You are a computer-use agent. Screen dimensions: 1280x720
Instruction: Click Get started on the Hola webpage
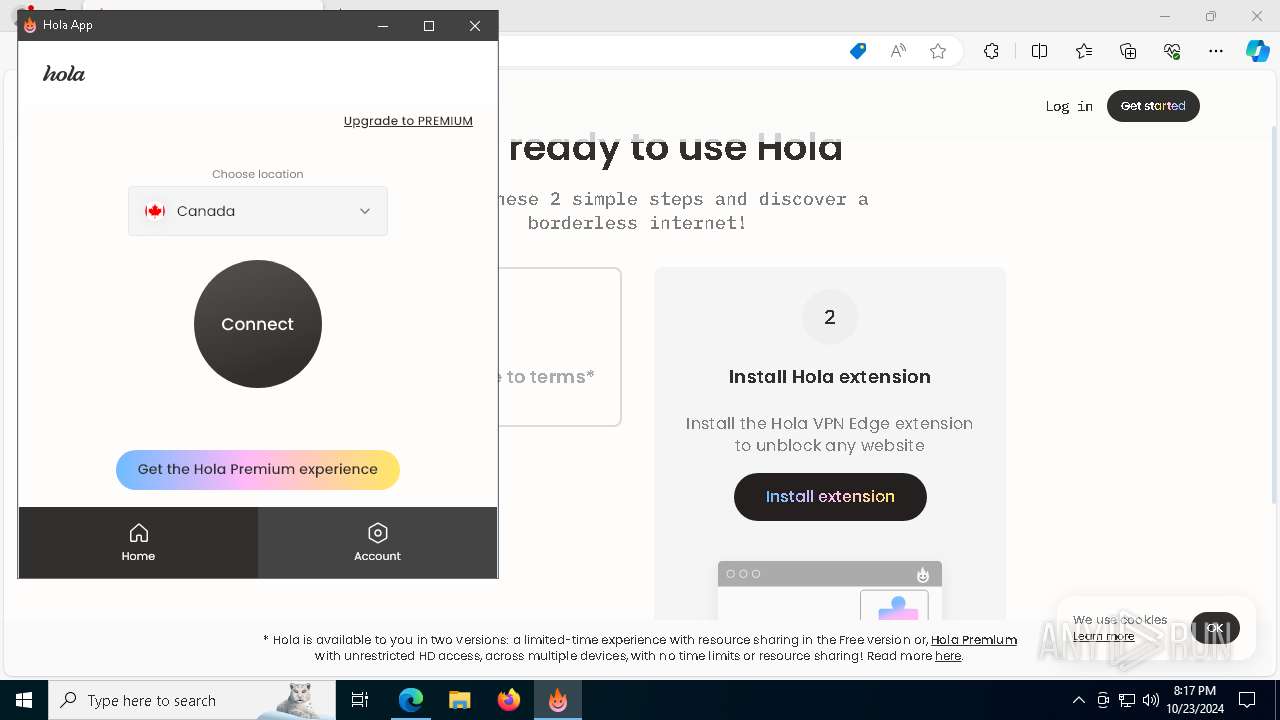coord(1153,106)
